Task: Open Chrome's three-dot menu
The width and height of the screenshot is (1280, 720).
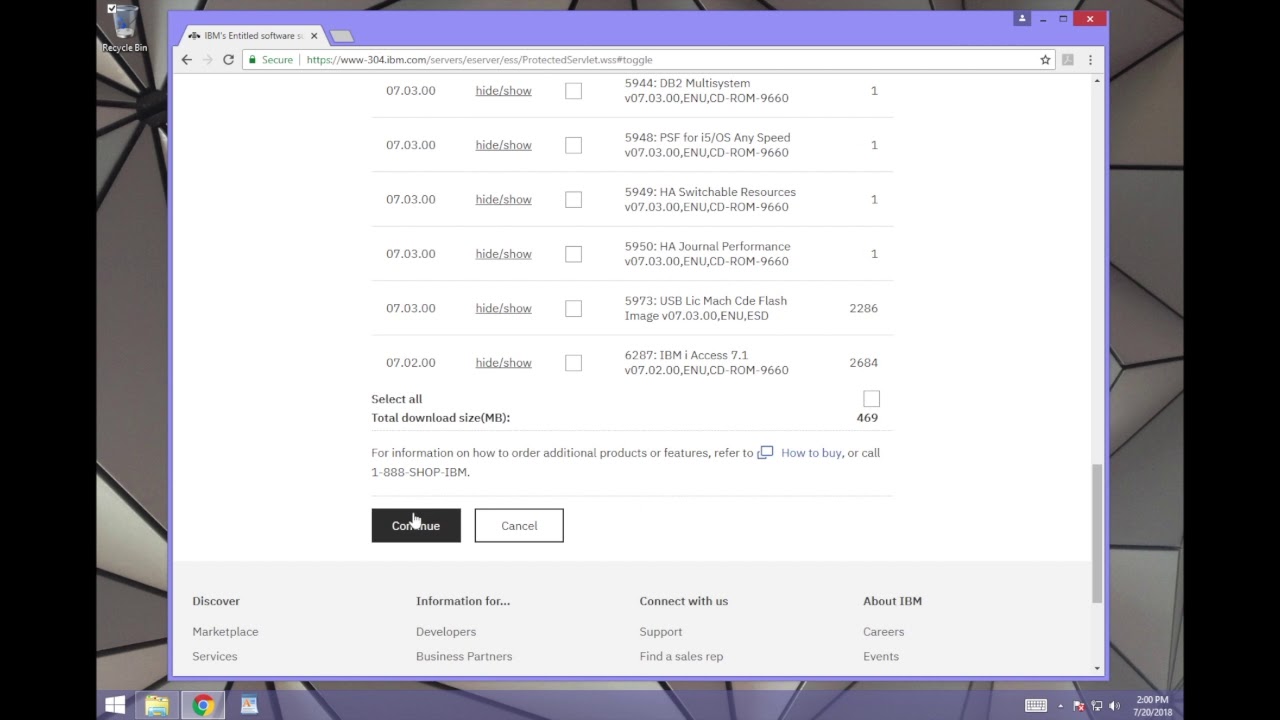Action: [1090, 60]
